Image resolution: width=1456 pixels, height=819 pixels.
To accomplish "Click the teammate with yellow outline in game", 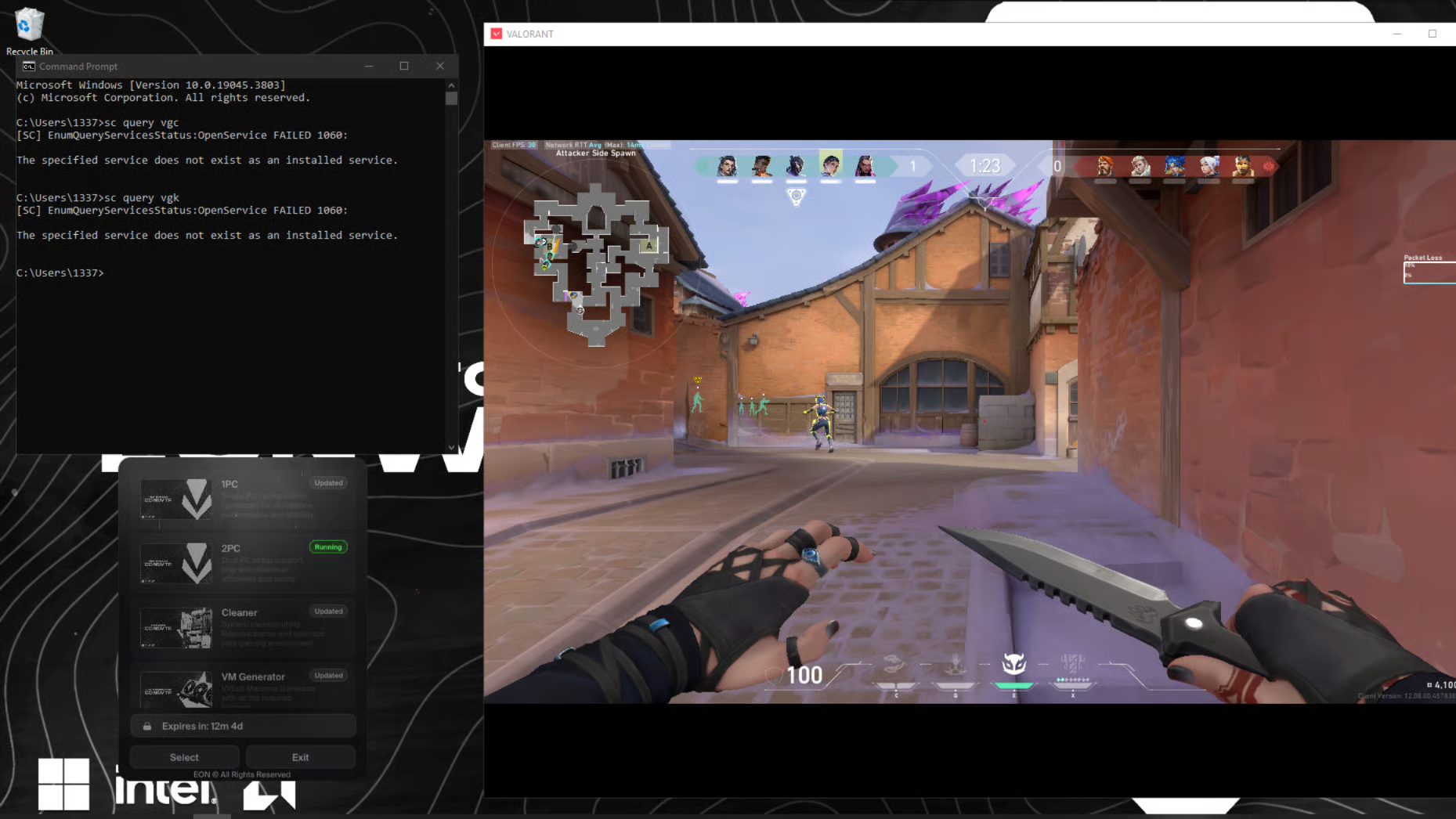I will tap(822, 424).
